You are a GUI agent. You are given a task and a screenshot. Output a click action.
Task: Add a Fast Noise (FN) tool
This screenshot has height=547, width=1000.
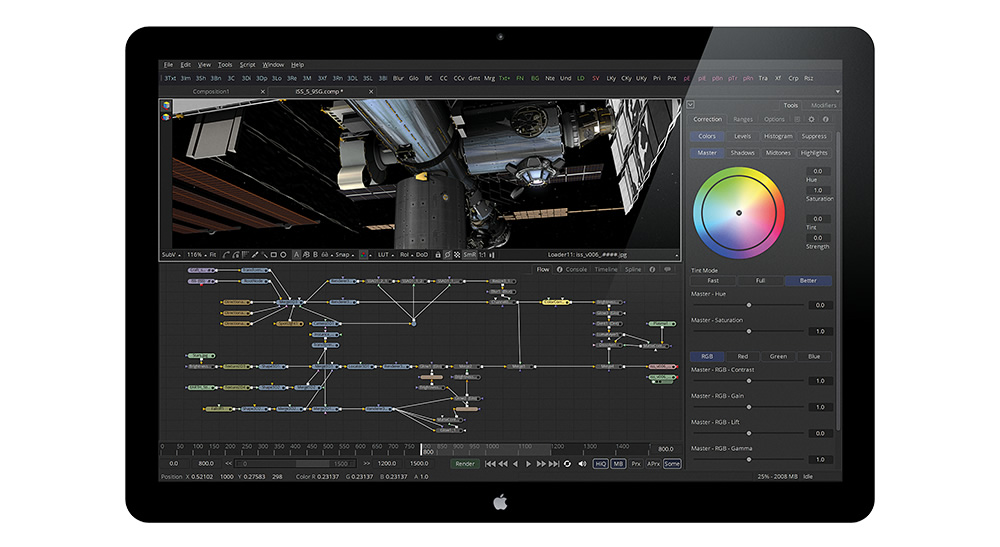click(520, 78)
